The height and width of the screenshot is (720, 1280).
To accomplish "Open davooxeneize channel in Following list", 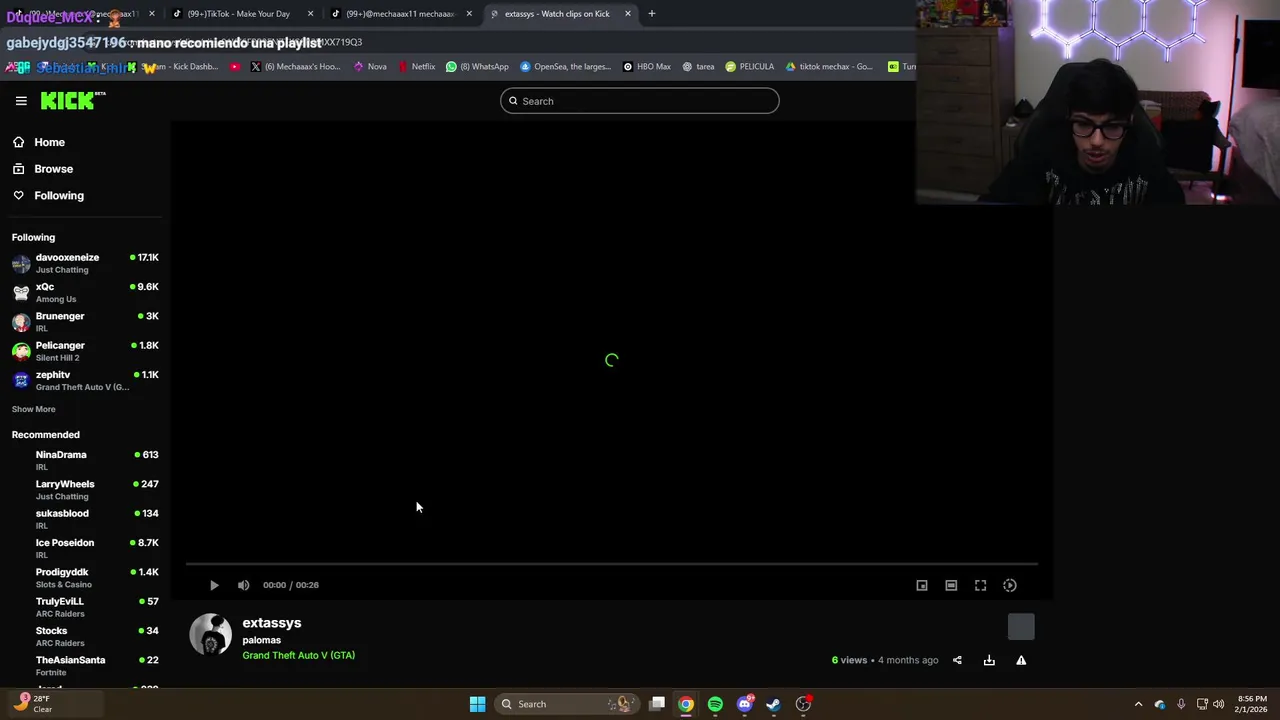I will point(85,263).
